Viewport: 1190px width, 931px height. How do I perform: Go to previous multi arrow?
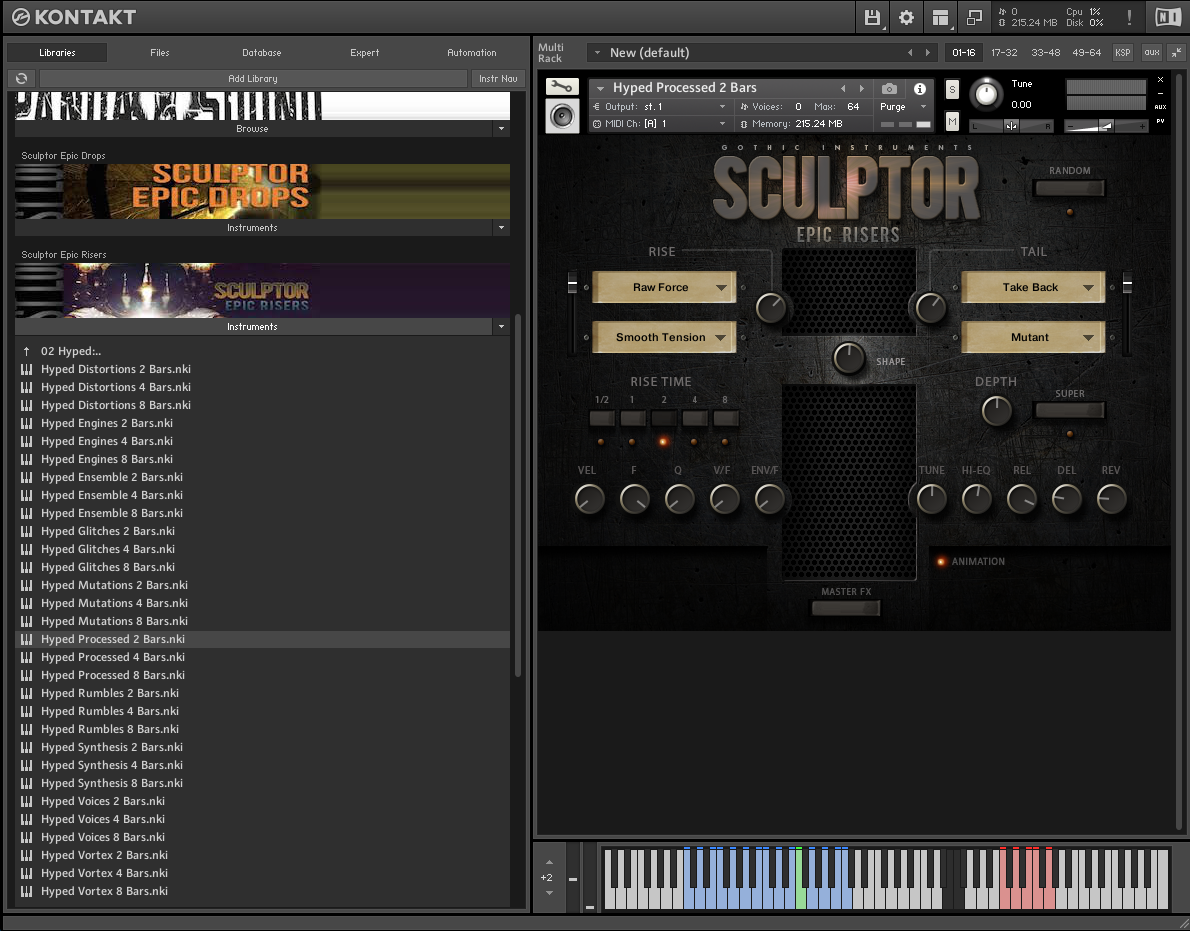pos(910,52)
